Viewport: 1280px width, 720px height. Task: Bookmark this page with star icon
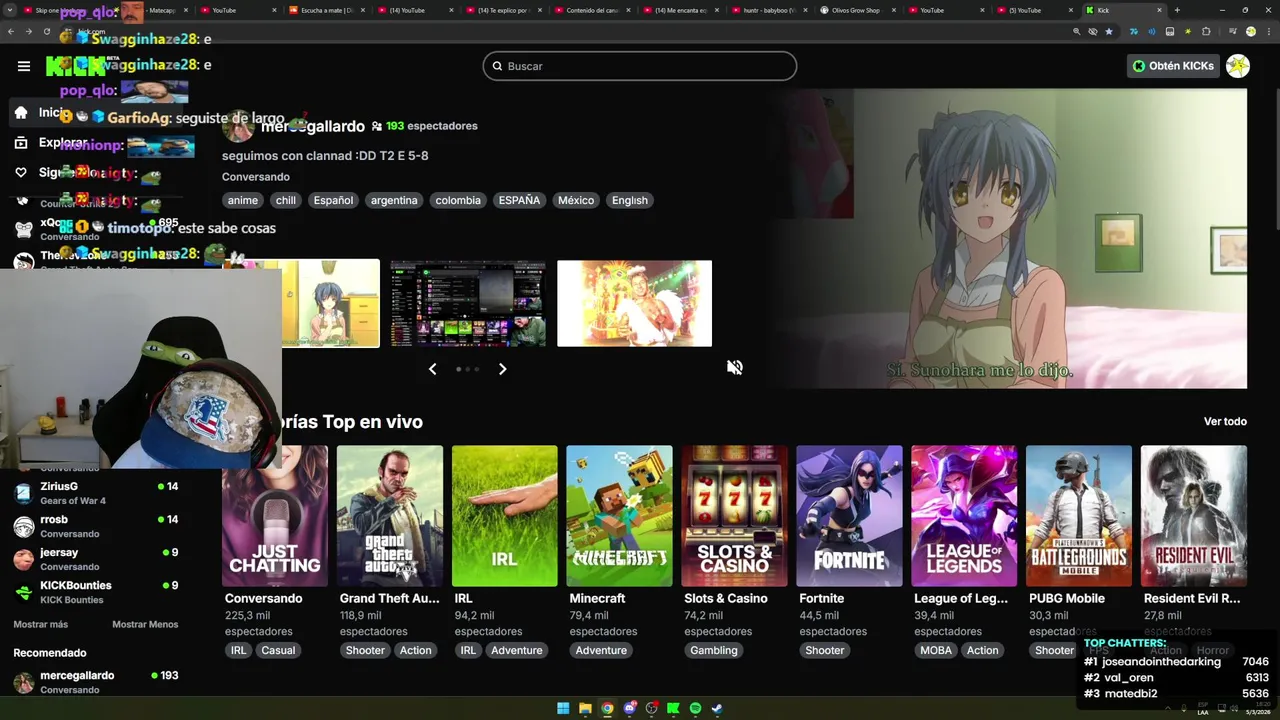pyautogui.click(x=1109, y=32)
